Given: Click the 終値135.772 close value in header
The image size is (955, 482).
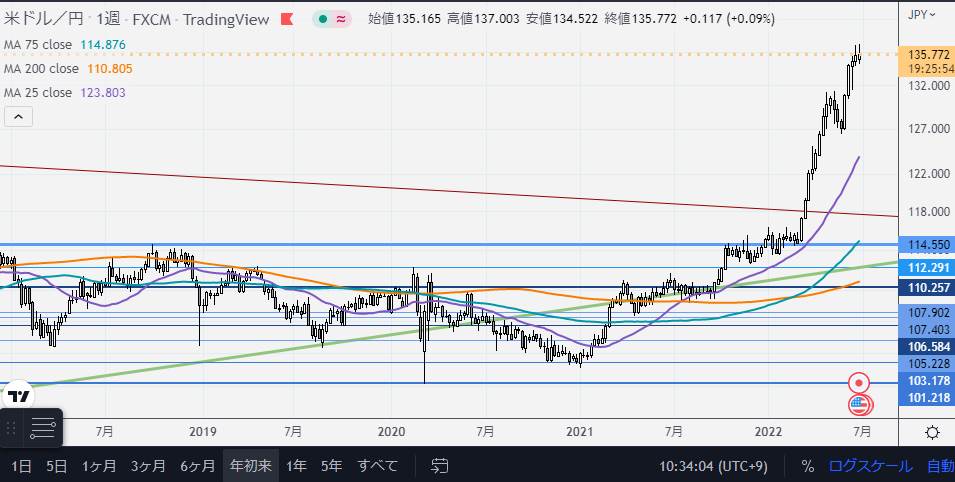Looking at the screenshot, I should click(x=640, y=19).
